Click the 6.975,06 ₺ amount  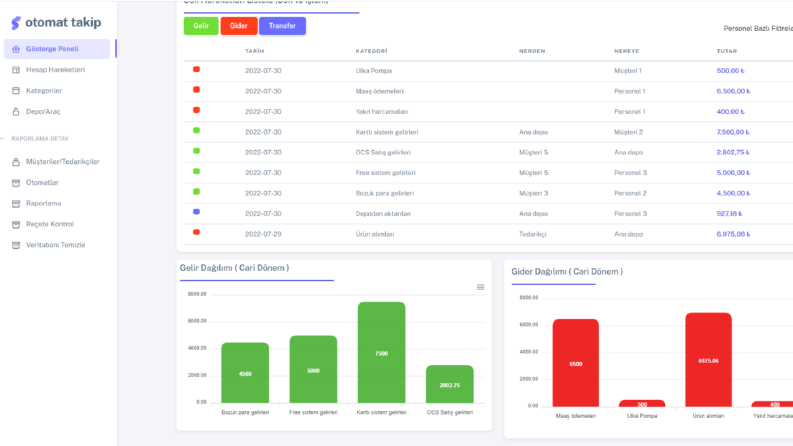733,234
